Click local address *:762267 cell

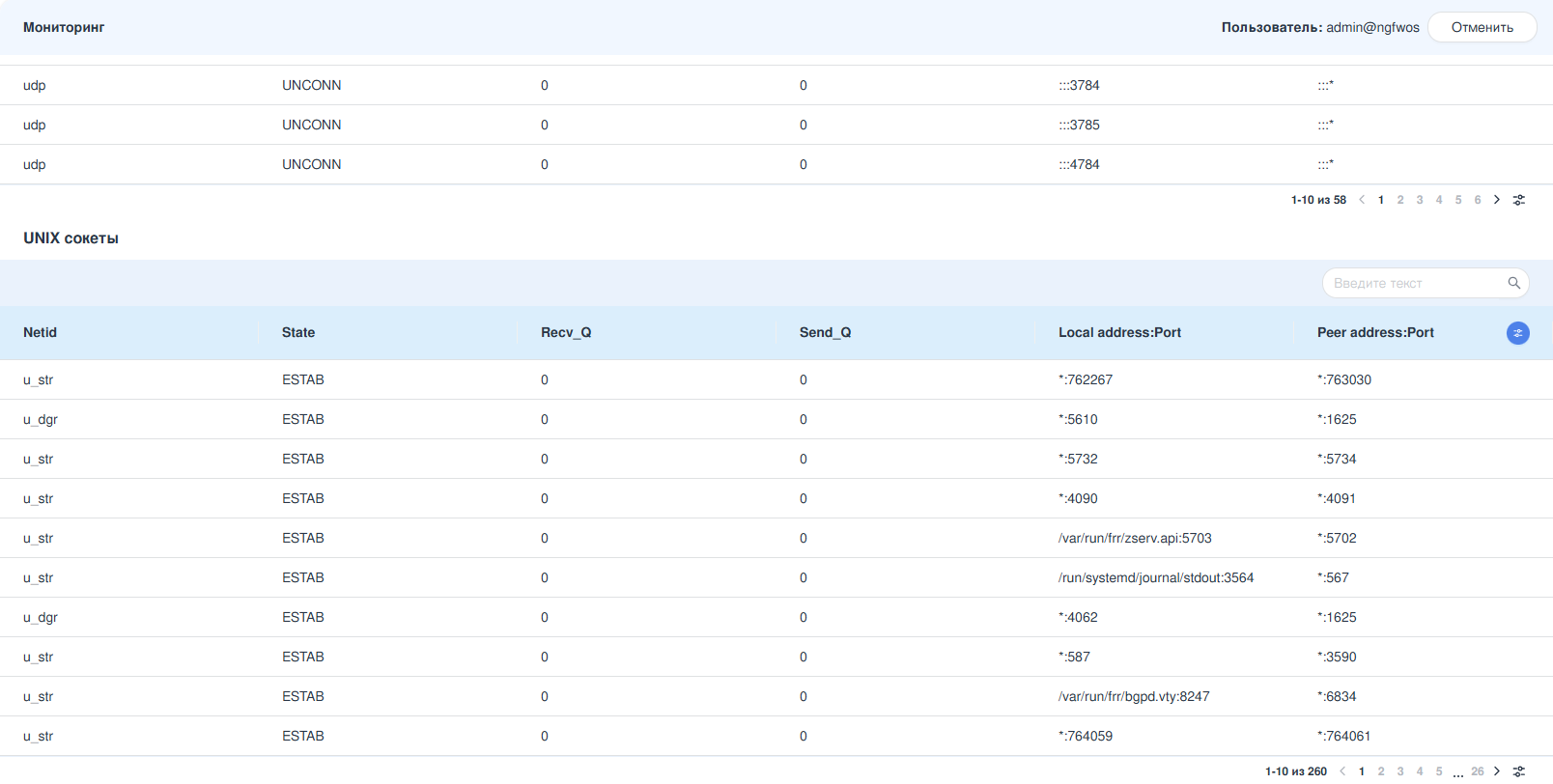point(1086,379)
